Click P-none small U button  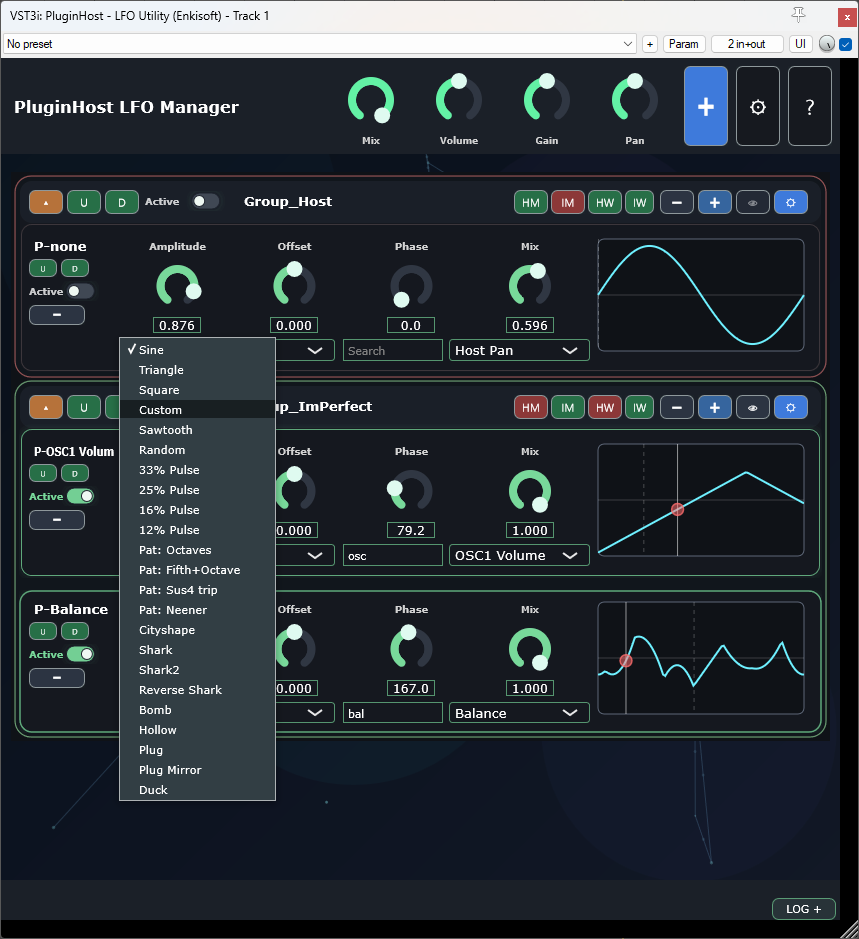43,268
